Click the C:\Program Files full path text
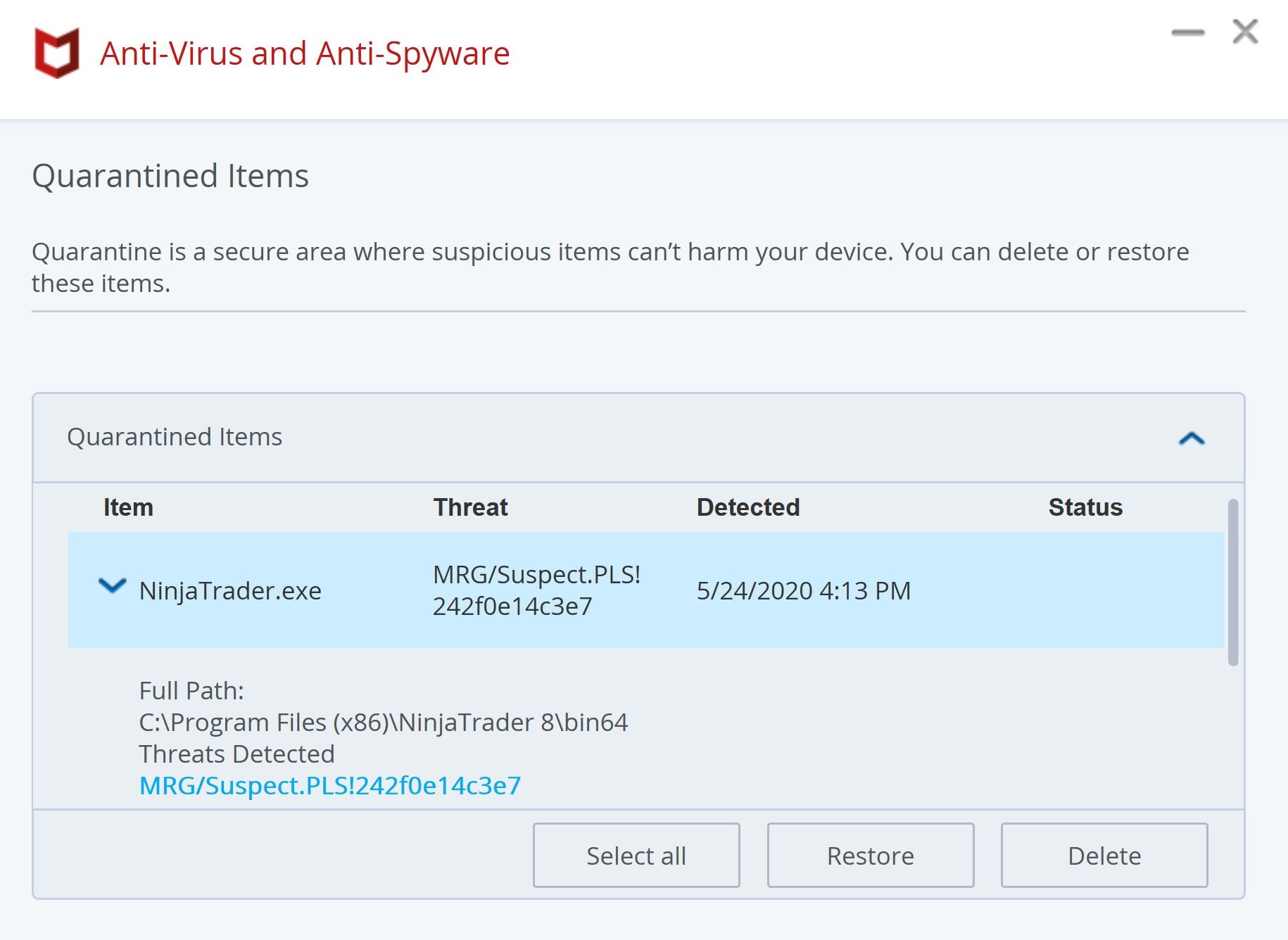 [x=384, y=723]
